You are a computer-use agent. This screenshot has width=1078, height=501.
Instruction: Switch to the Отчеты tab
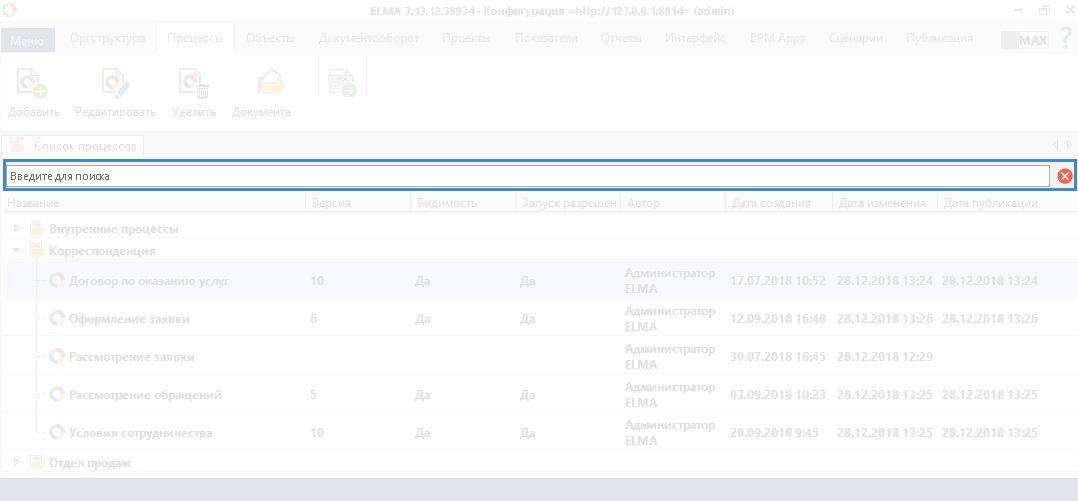point(621,38)
